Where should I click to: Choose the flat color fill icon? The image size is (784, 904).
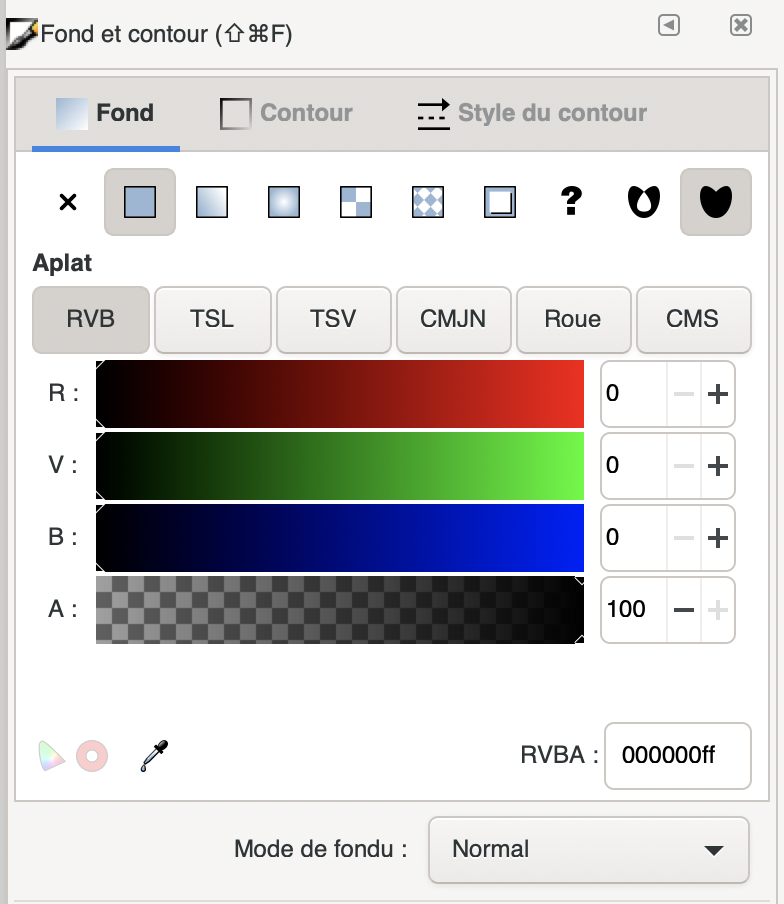click(140, 202)
